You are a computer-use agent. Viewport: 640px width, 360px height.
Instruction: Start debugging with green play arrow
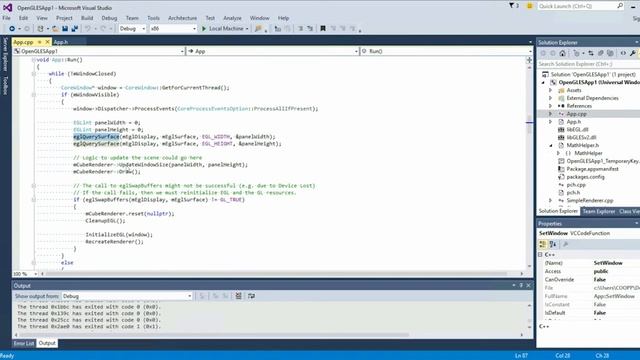(x=204, y=29)
